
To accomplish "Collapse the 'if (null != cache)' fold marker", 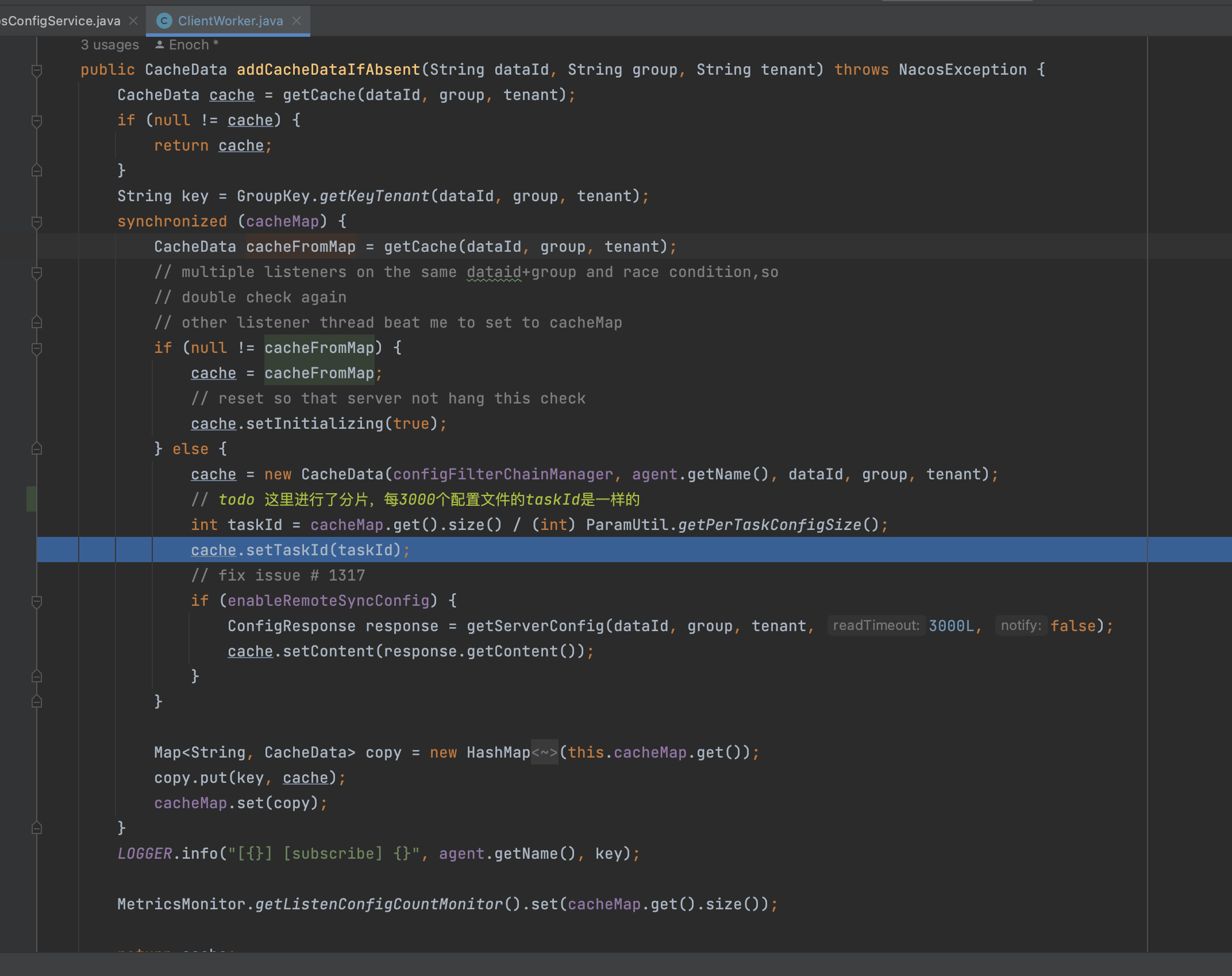I will point(37,121).
